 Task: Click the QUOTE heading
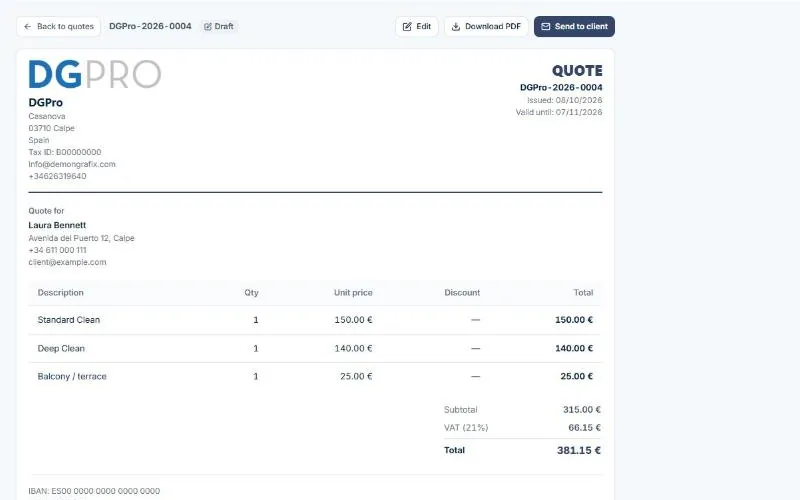[x=577, y=70]
